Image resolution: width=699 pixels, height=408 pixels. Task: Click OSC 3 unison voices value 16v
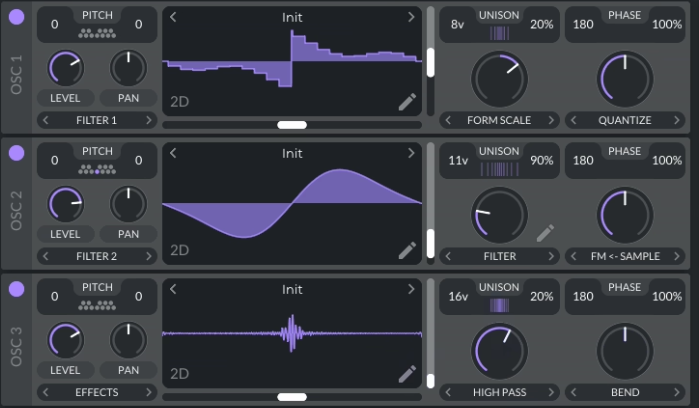(x=458, y=296)
